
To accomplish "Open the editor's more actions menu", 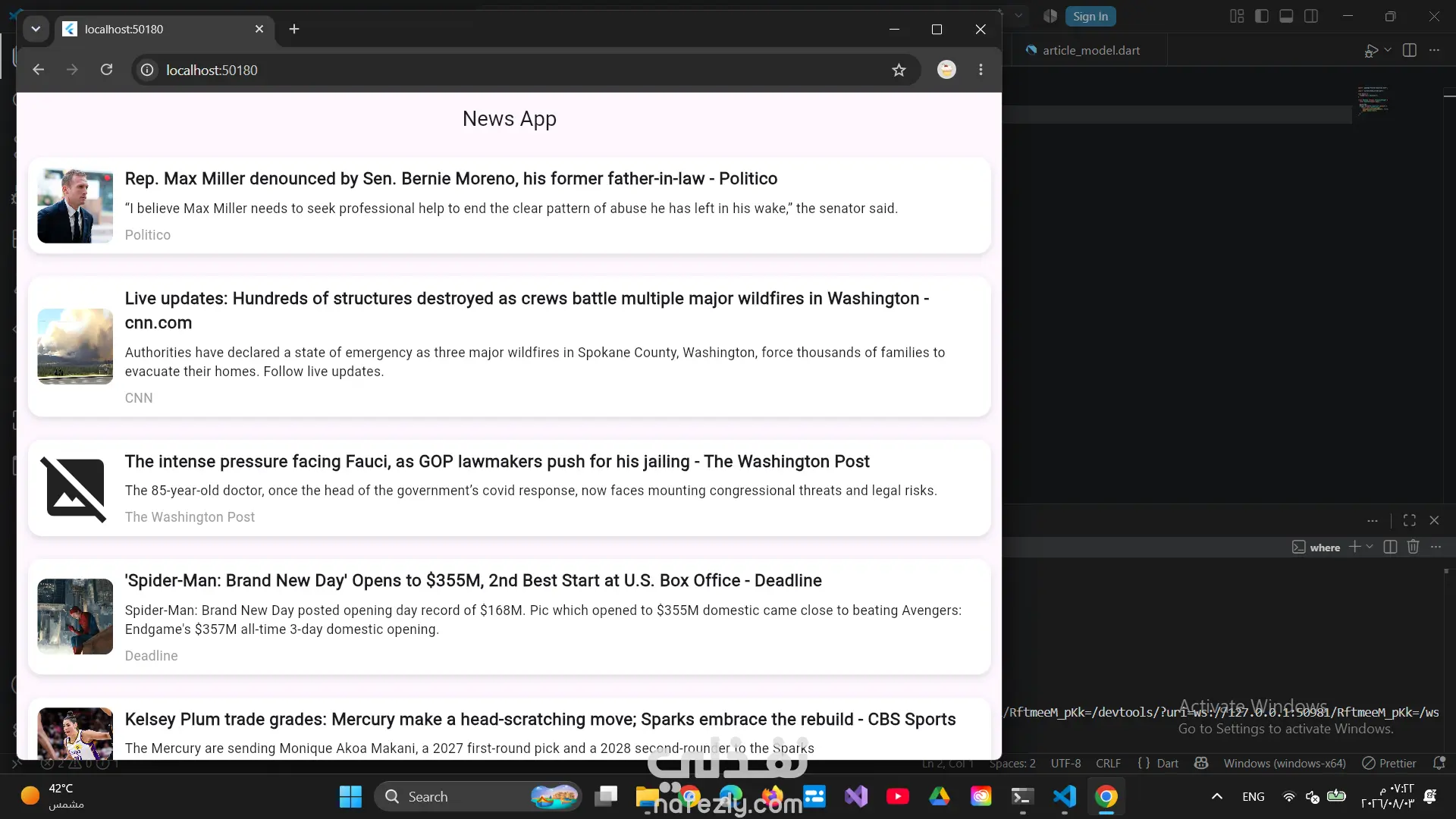I will click(1434, 50).
